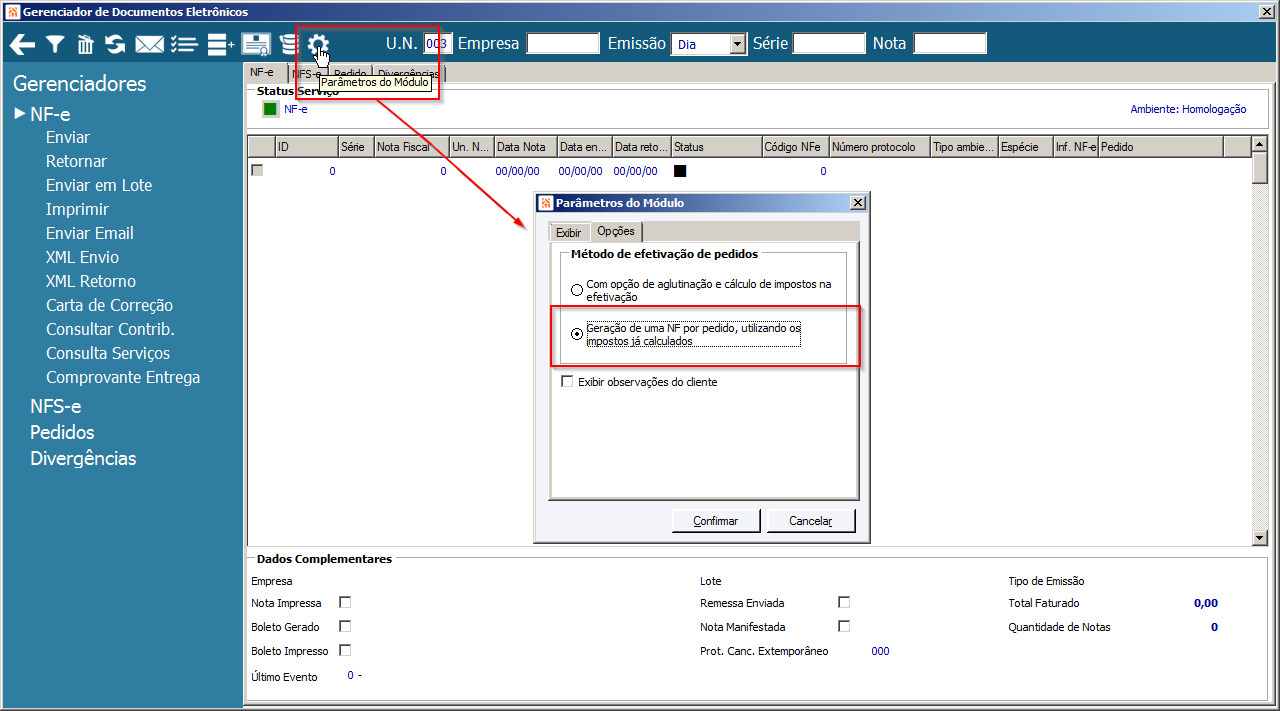Enable Exibir observações do cliente

pyautogui.click(x=567, y=381)
